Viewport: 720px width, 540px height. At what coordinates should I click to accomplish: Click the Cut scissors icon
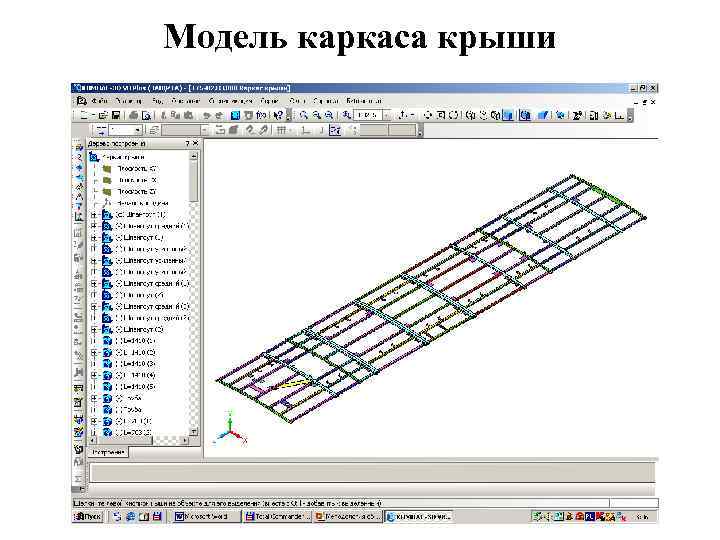[x=163, y=115]
